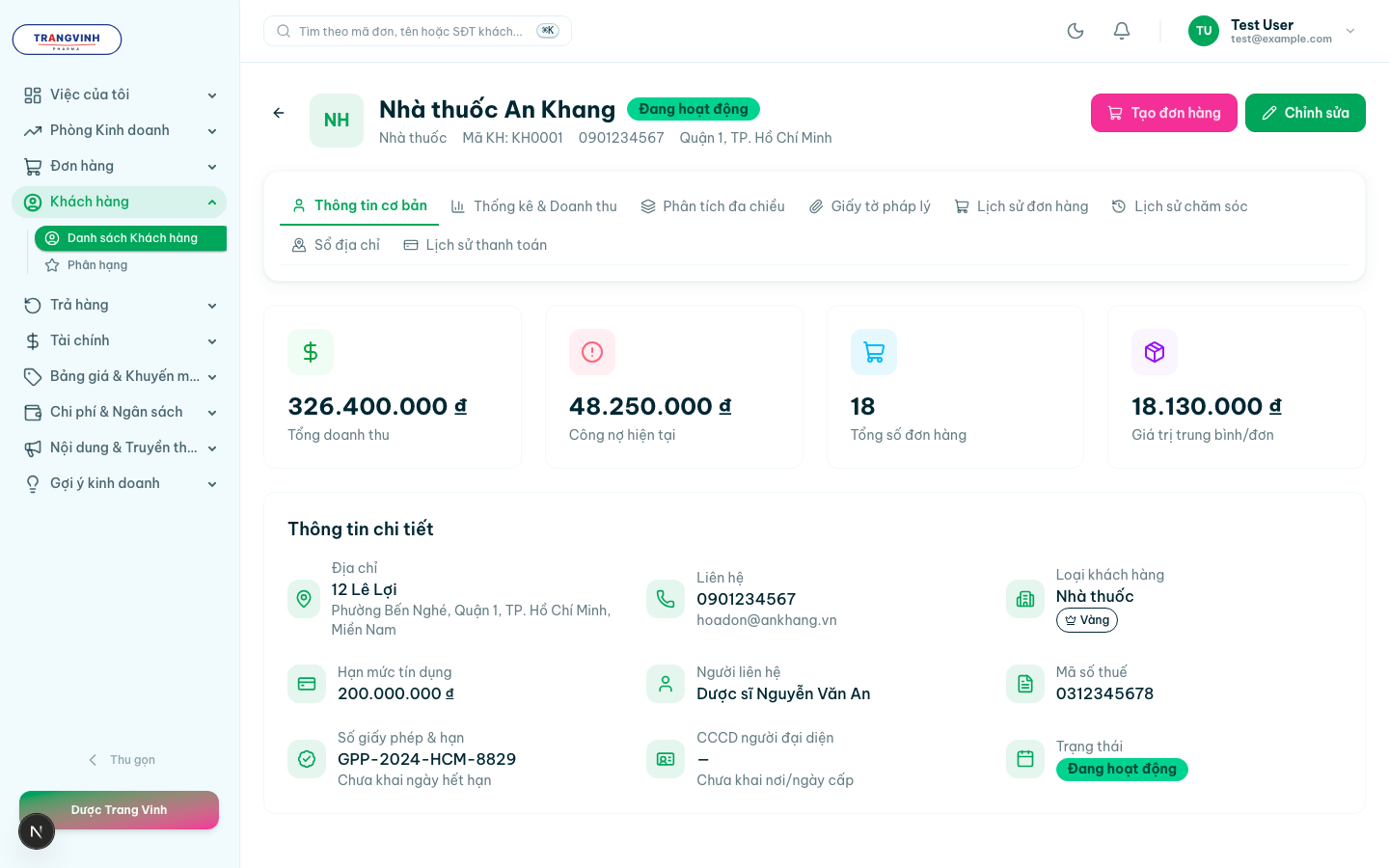Switch to Thống kê & Doanh thu tab
The height and width of the screenshot is (868, 1389).
[x=533, y=206]
